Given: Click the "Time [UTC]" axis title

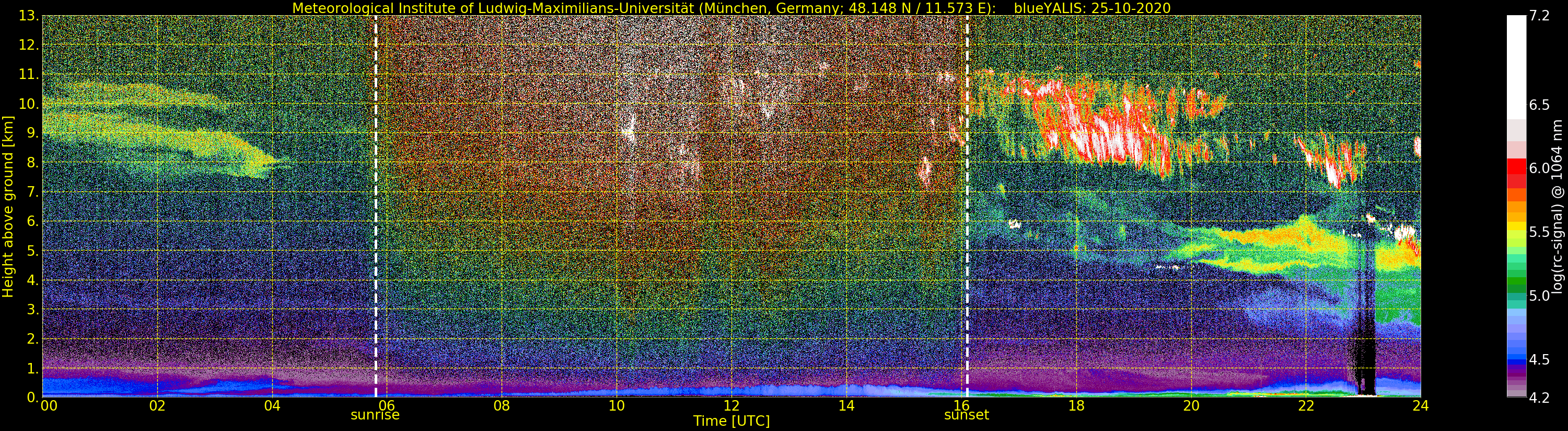Looking at the screenshot, I should [731, 421].
